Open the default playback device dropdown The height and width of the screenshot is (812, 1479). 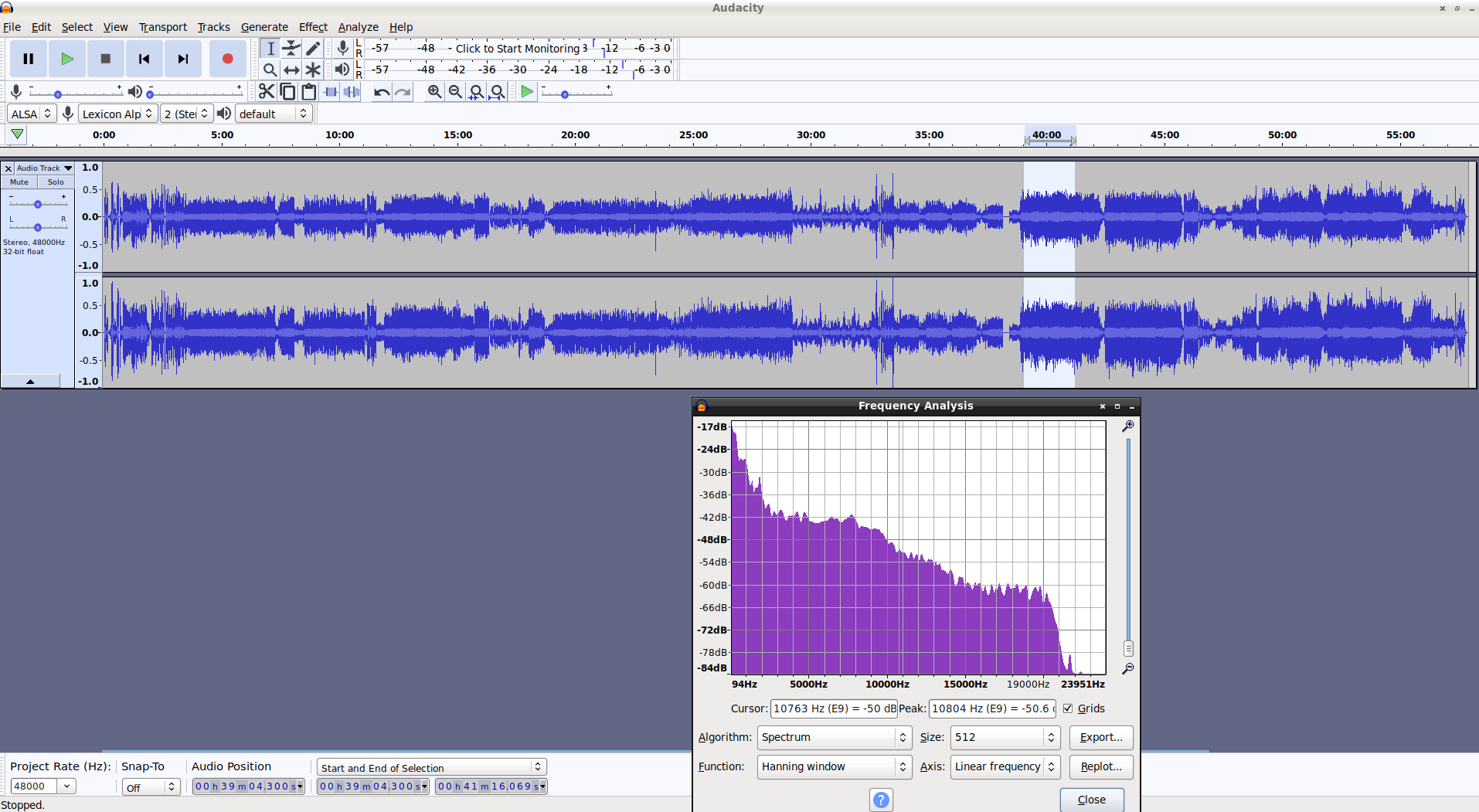pyautogui.click(x=274, y=114)
